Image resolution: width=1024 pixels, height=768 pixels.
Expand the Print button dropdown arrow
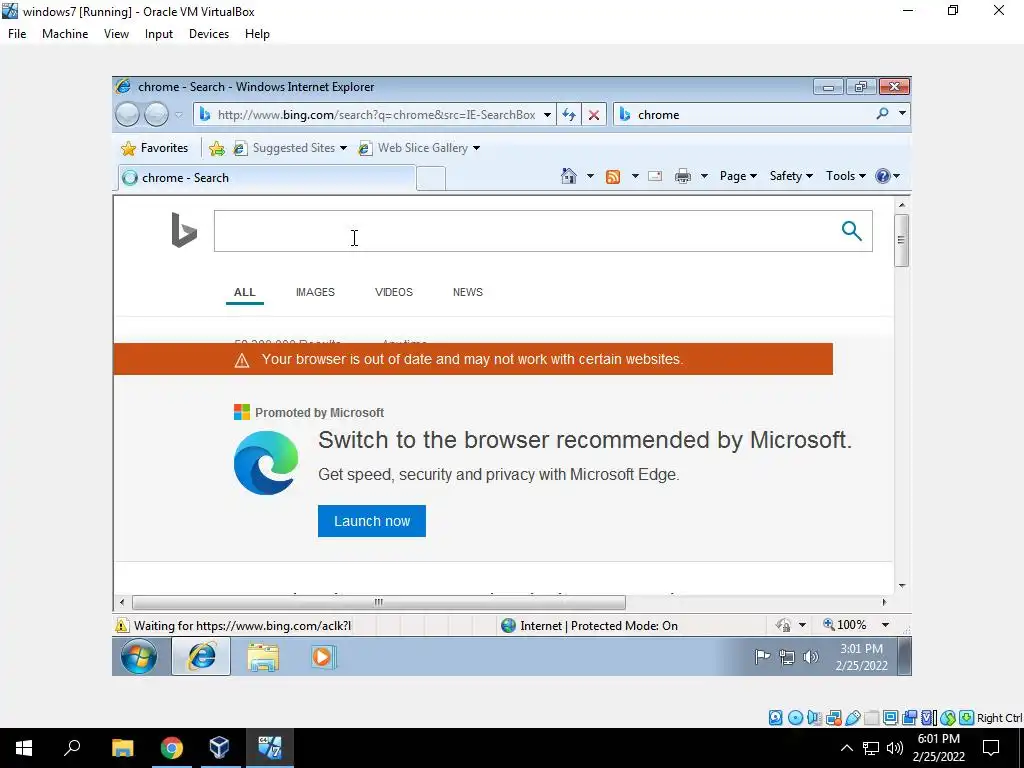(x=704, y=176)
